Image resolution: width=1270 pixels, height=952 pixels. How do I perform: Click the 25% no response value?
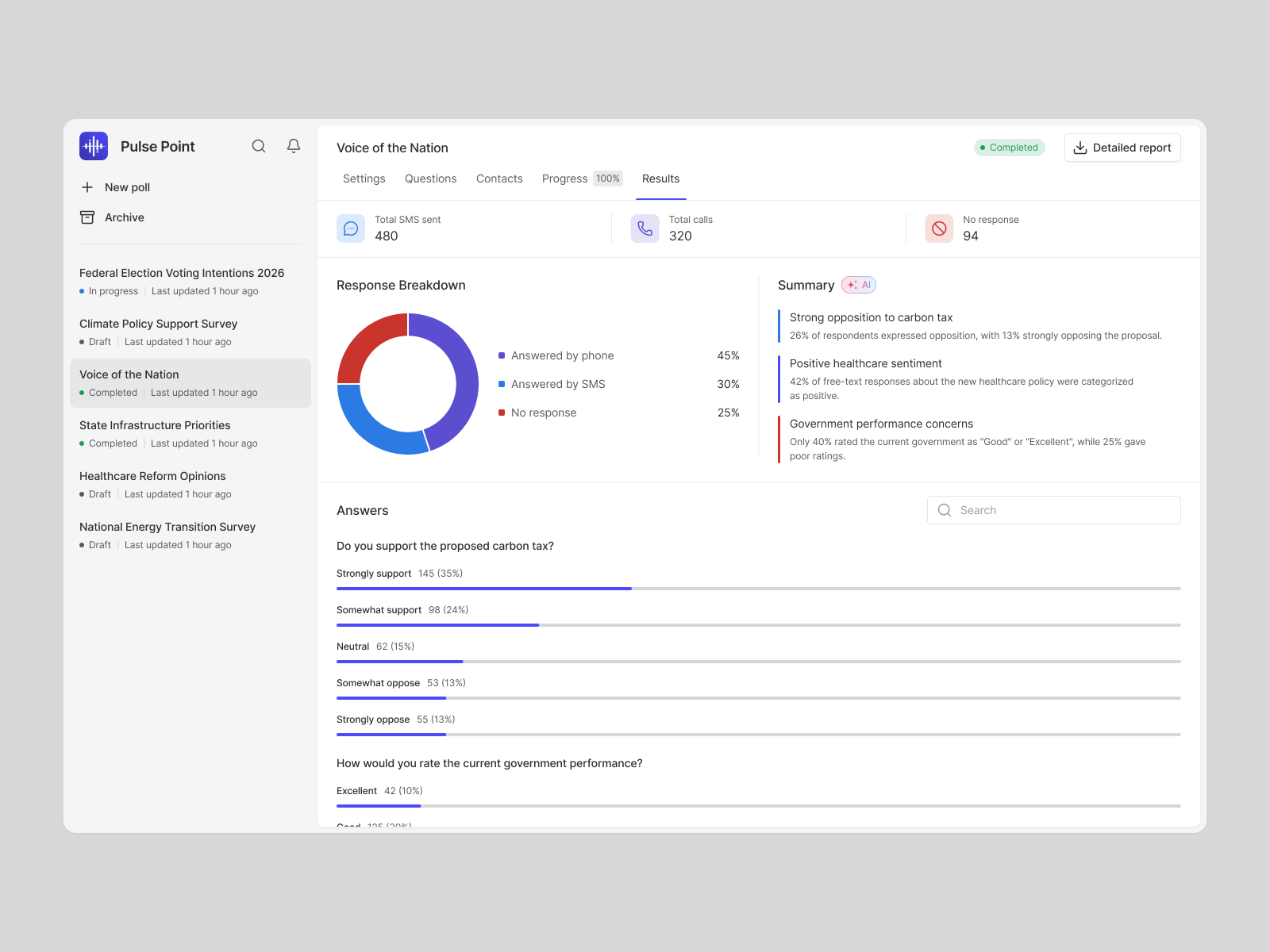pos(728,413)
